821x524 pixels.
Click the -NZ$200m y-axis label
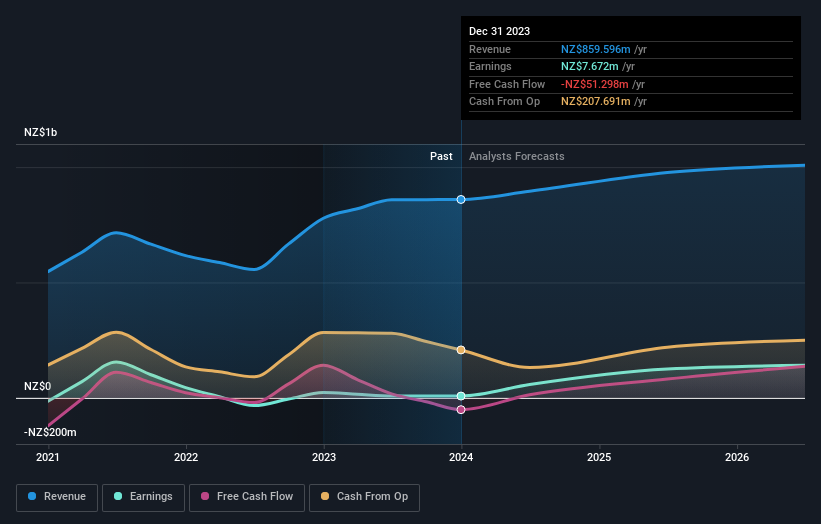[x=50, y=432]
